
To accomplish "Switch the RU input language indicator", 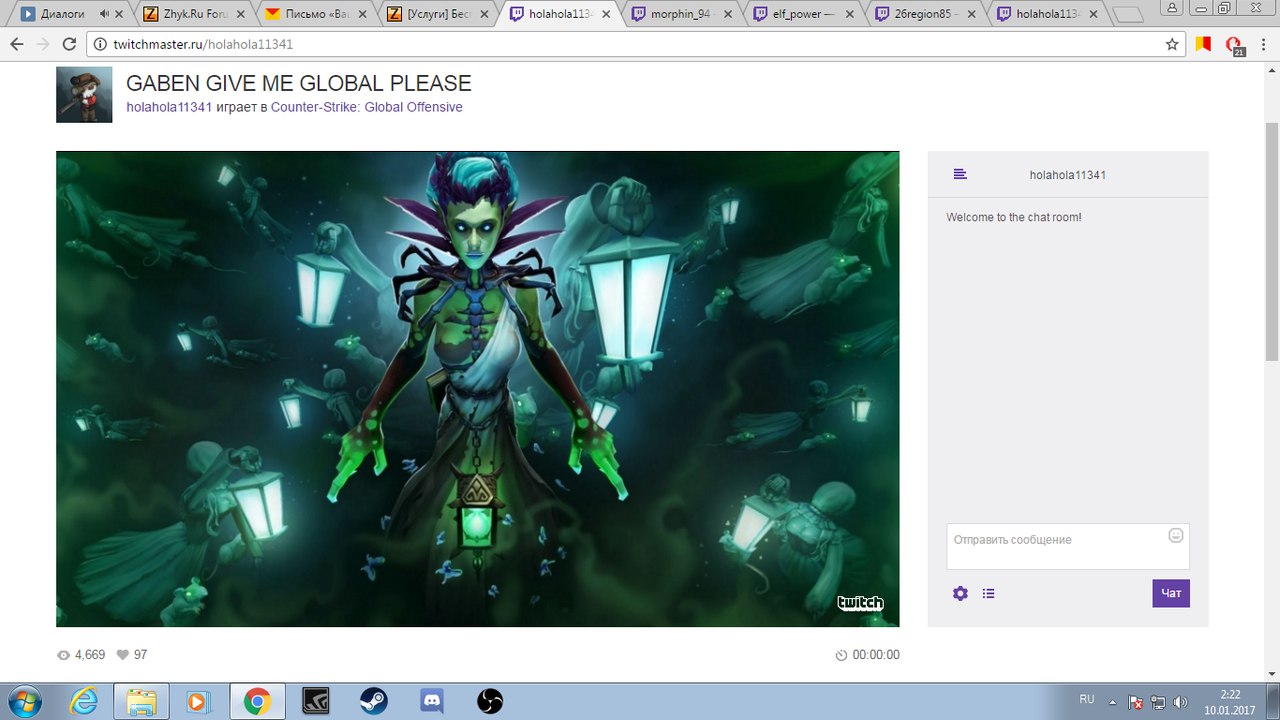I will [1087, 700].
